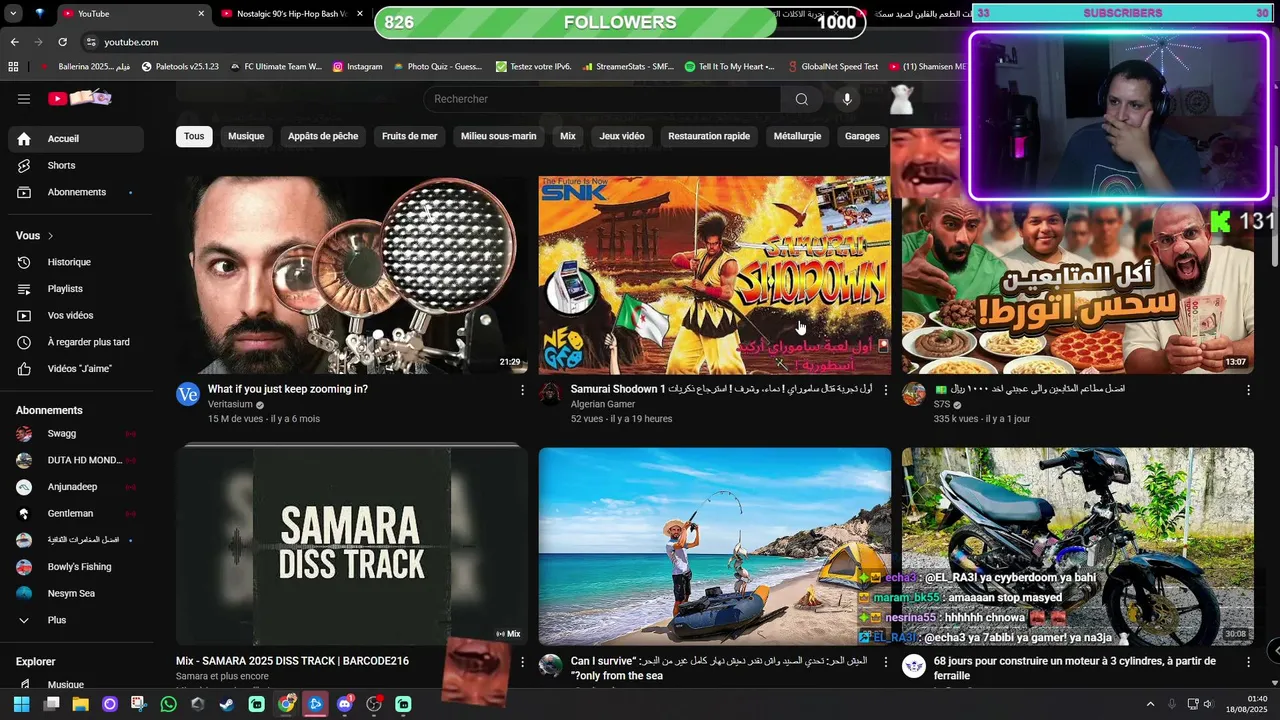Click the YouTube logo in header
Screen dimensions: 1280x720
(x=79, y=98)
